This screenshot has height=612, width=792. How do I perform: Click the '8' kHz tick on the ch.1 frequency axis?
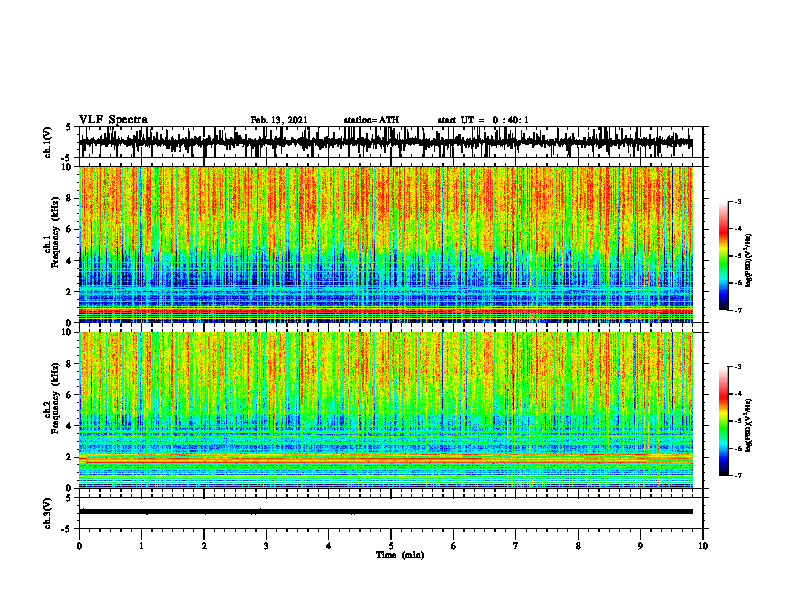tap(70, 198)
